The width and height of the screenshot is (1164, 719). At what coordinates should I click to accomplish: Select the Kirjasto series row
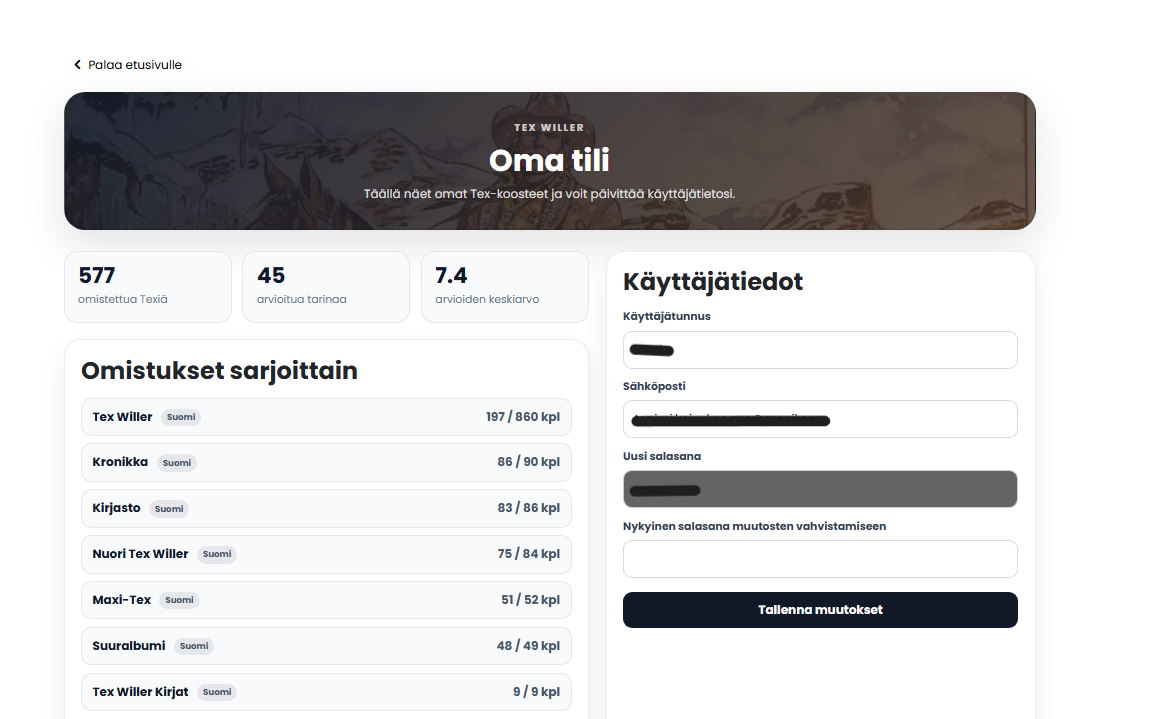[326, 508]
